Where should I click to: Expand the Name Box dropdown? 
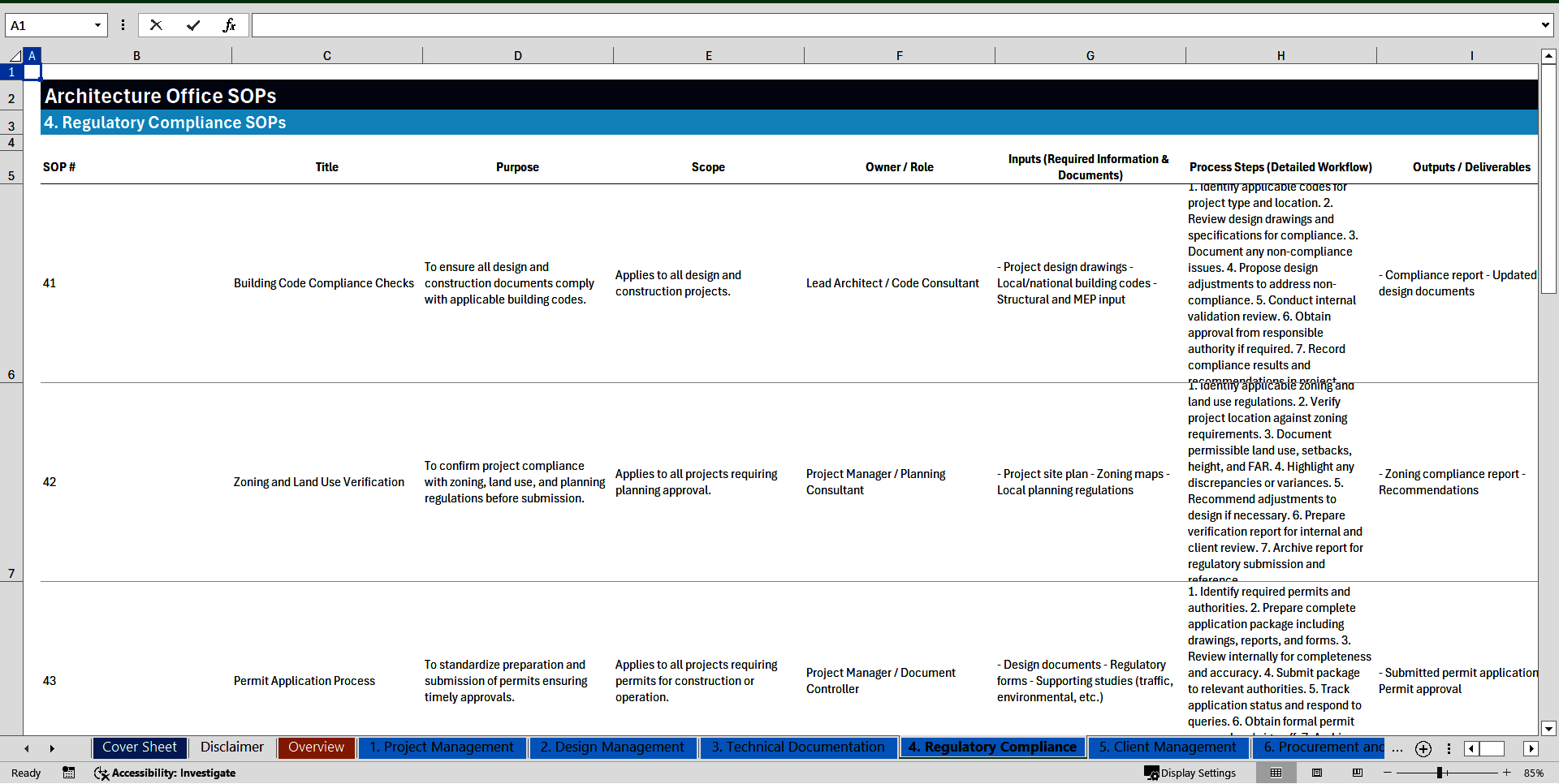97,25
